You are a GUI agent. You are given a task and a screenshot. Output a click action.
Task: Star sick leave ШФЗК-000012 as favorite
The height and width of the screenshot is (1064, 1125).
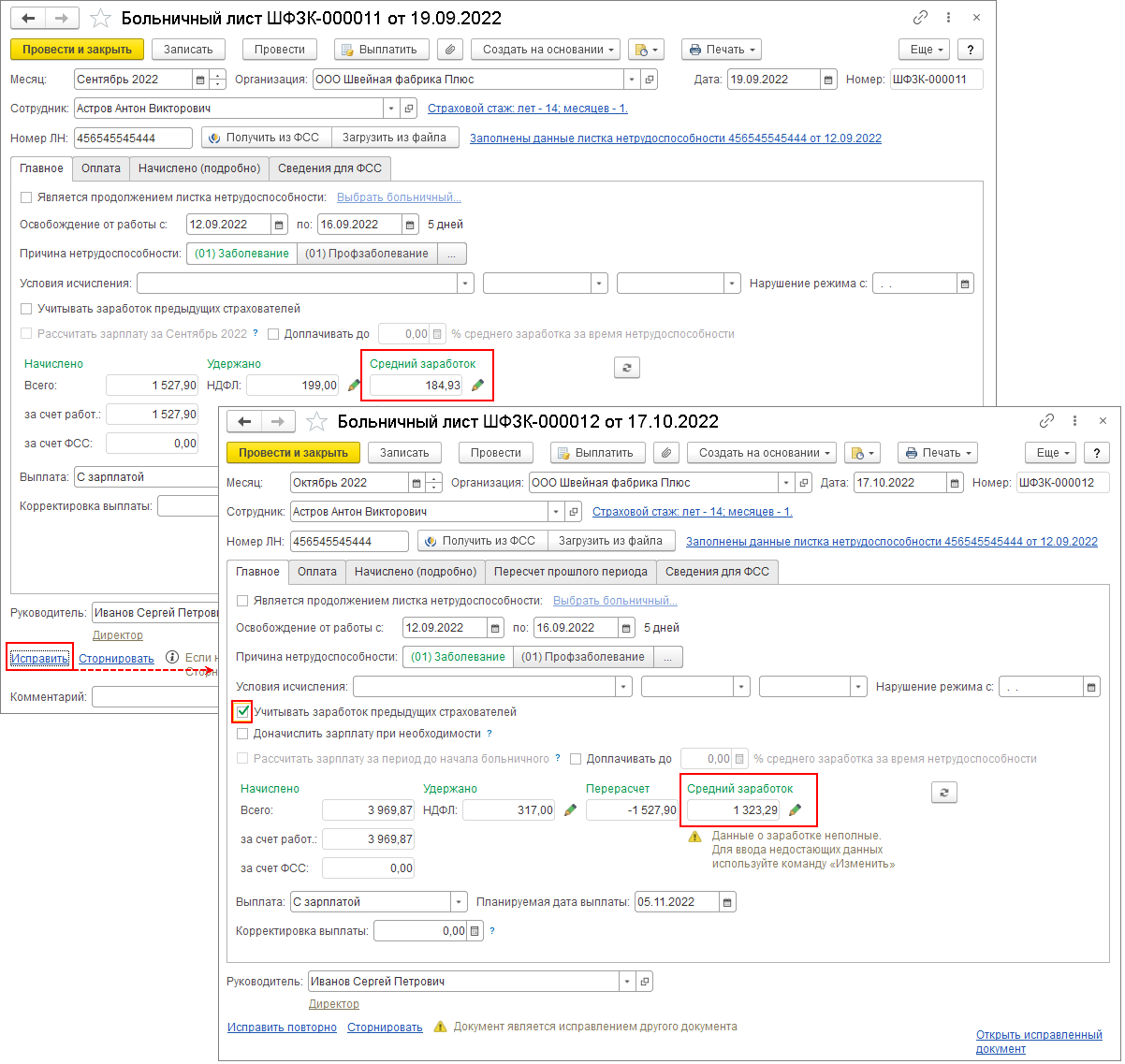click(x=316, y=422)
